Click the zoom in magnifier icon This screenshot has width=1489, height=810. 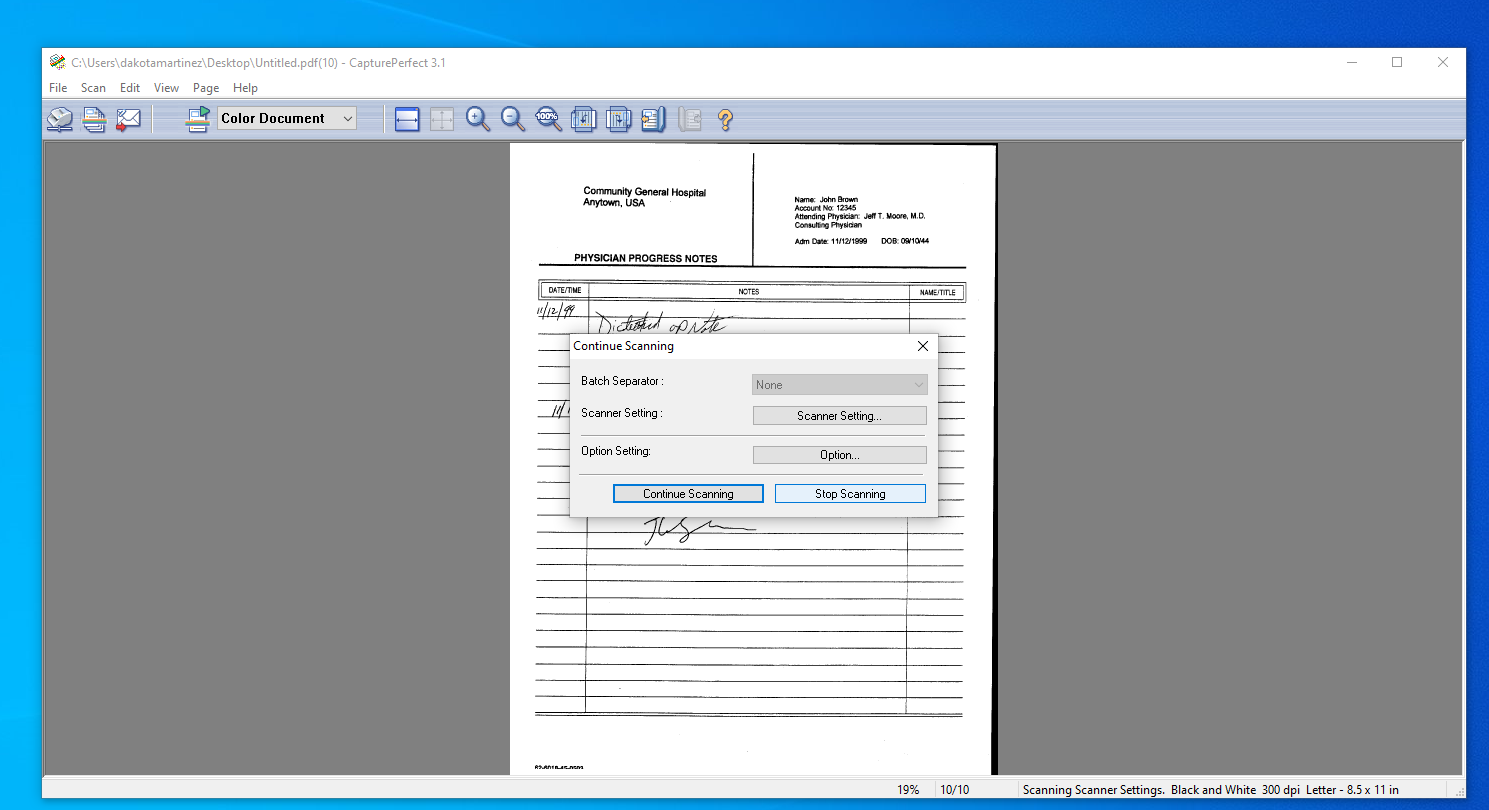(x=478, y=119)
